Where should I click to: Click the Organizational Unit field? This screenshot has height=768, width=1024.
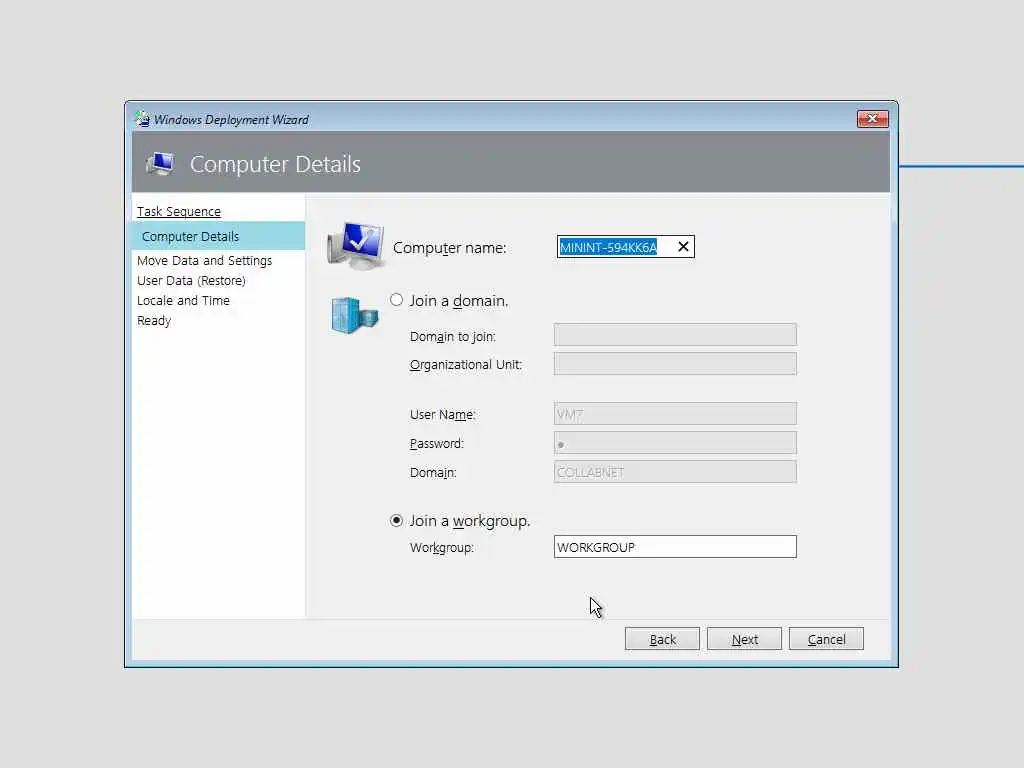click(x=675, y=364)
